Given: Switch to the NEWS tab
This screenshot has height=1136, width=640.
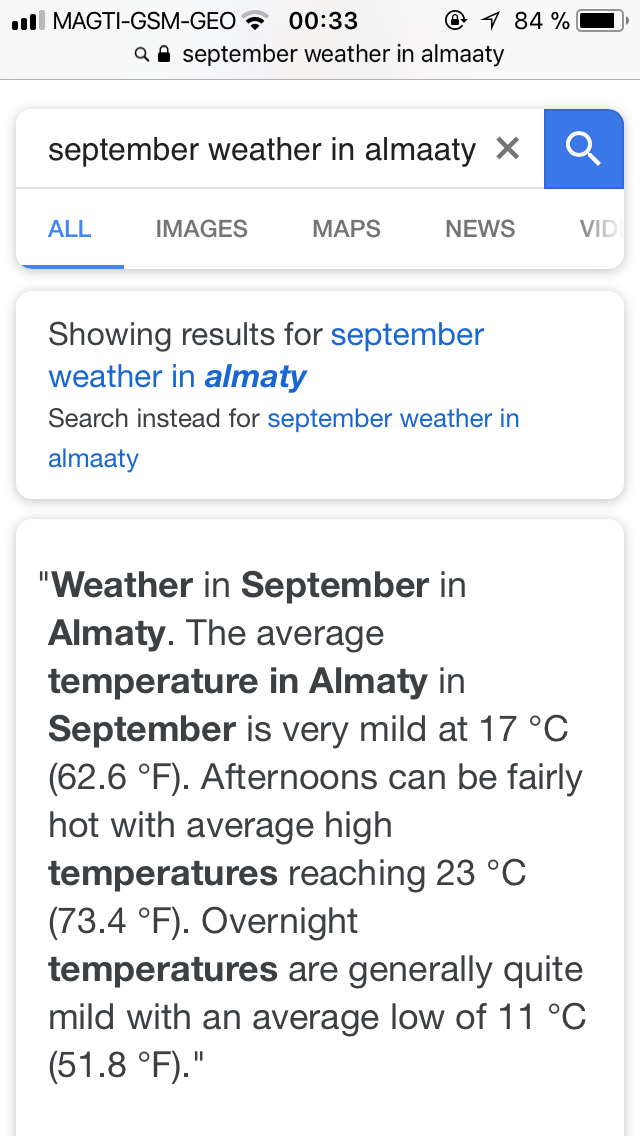Looking at the screenshot, I should tap(480, 229).
